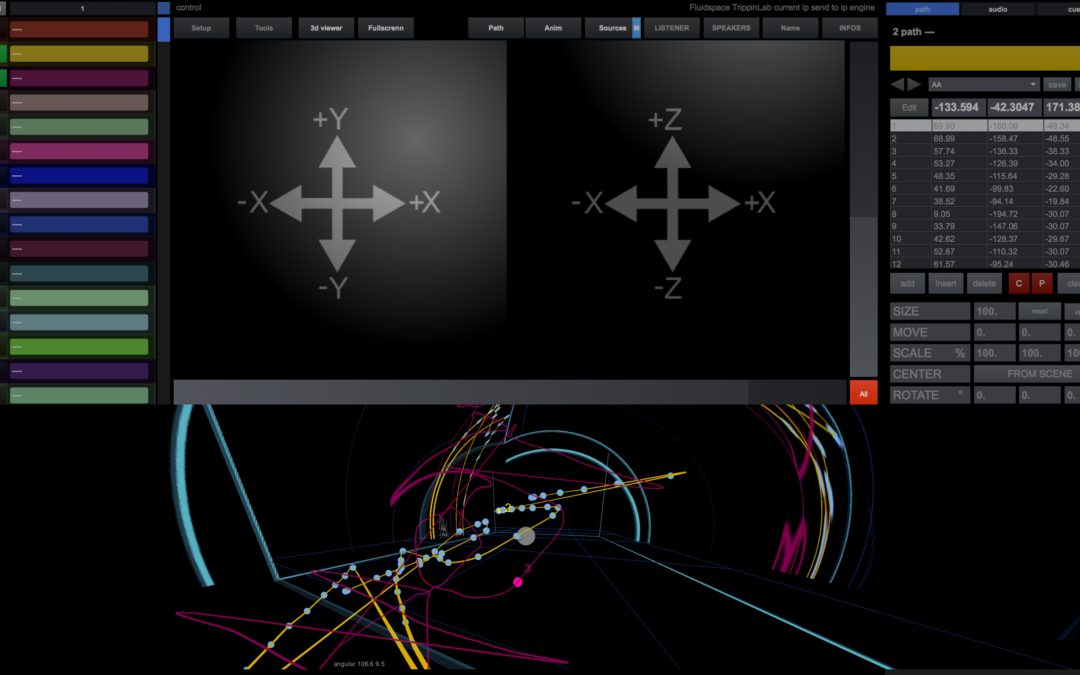Toggle the M button beside Sources
This screenshot has width=1080, height=675.
click(x=636, y=28)
